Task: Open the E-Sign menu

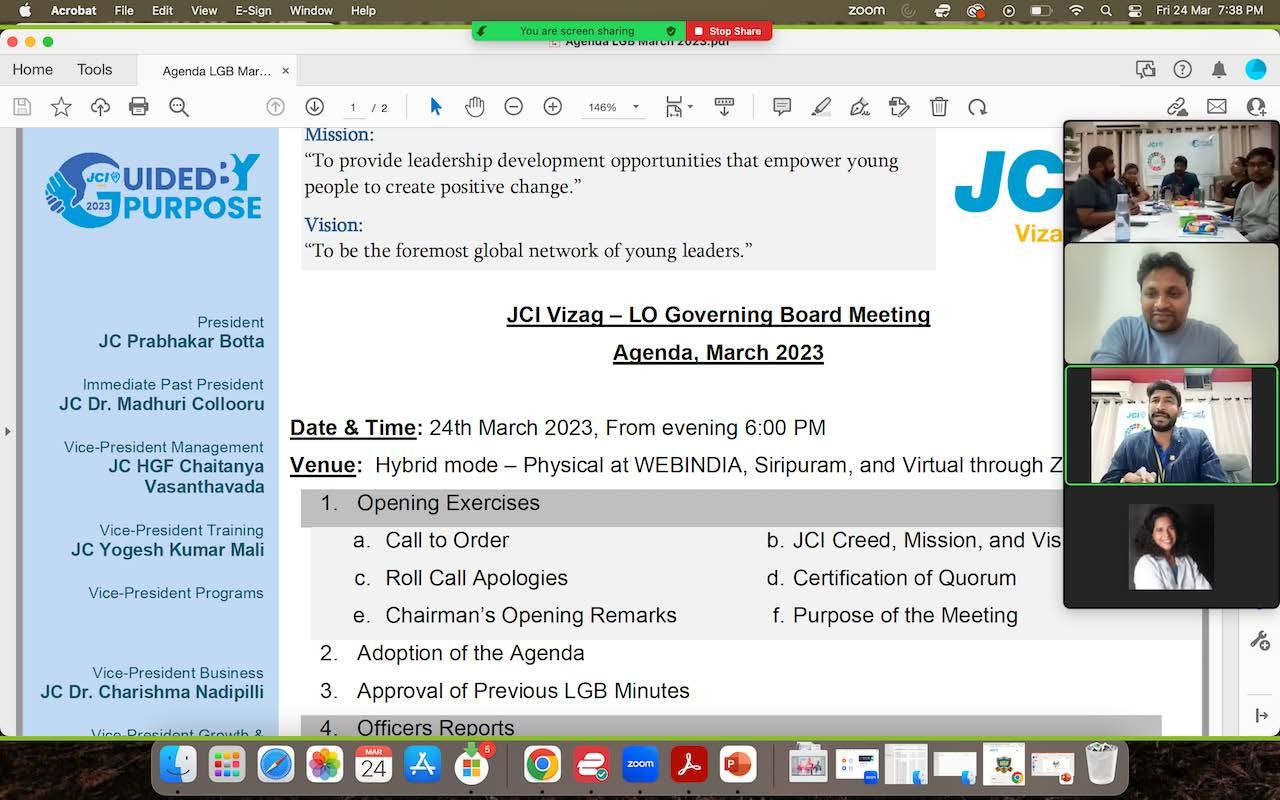Action: [253, 11]
